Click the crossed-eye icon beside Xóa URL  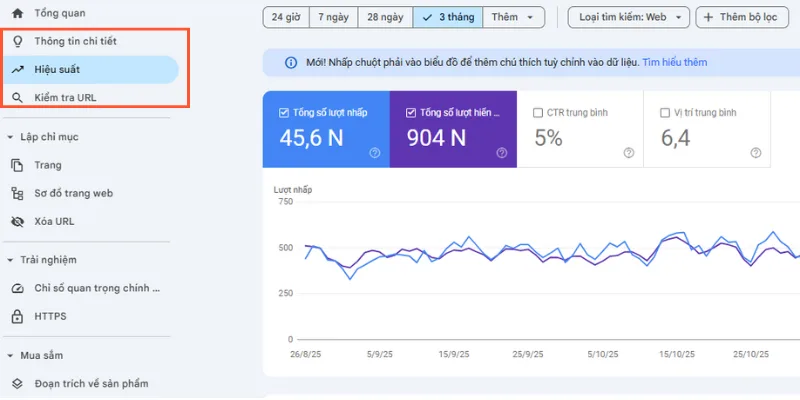(x=17, y=221)
